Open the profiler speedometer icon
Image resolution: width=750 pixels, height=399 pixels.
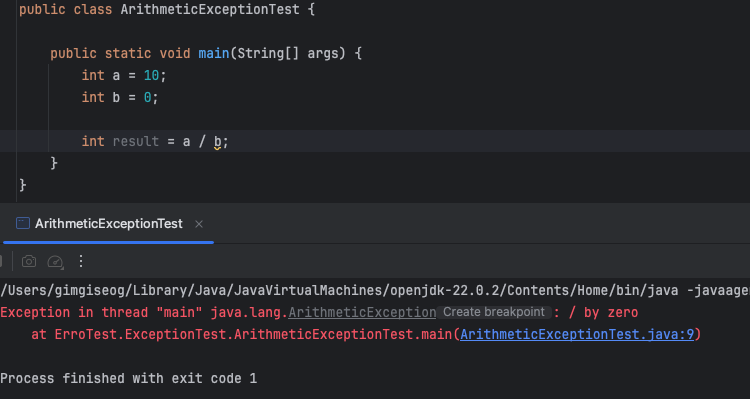55,261
